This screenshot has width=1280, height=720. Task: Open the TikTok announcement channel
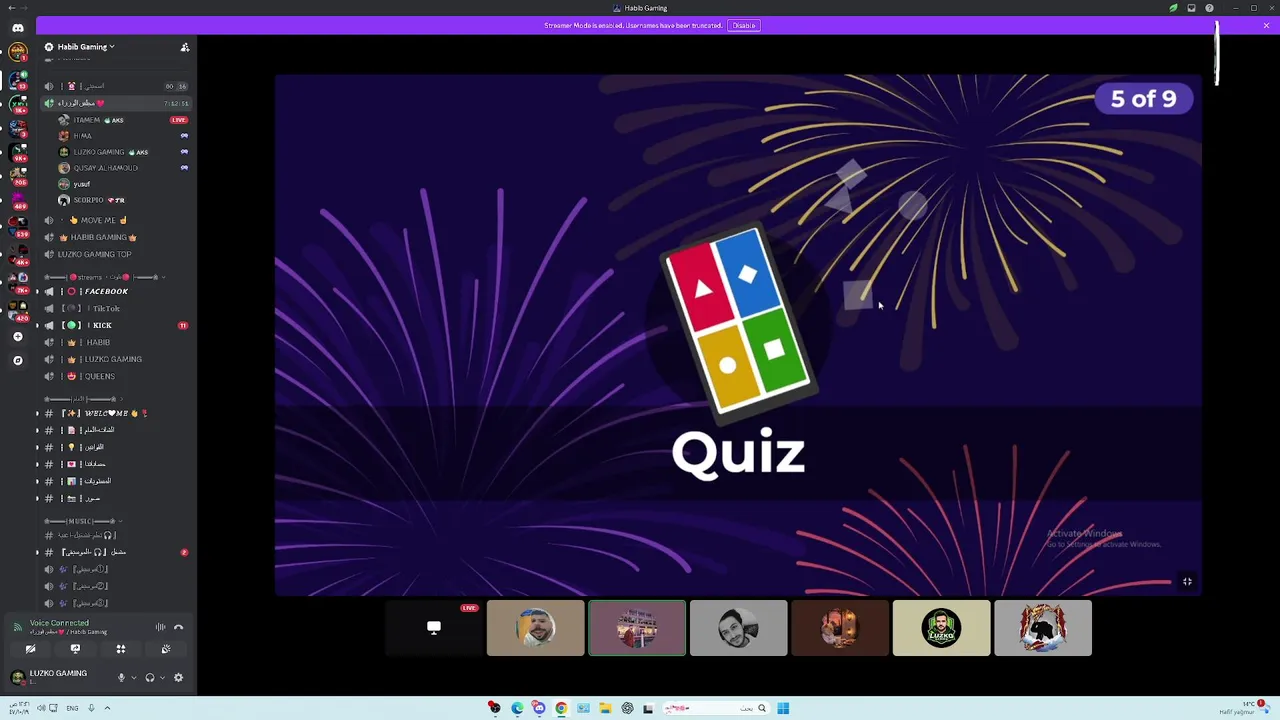tap(104, 308)
